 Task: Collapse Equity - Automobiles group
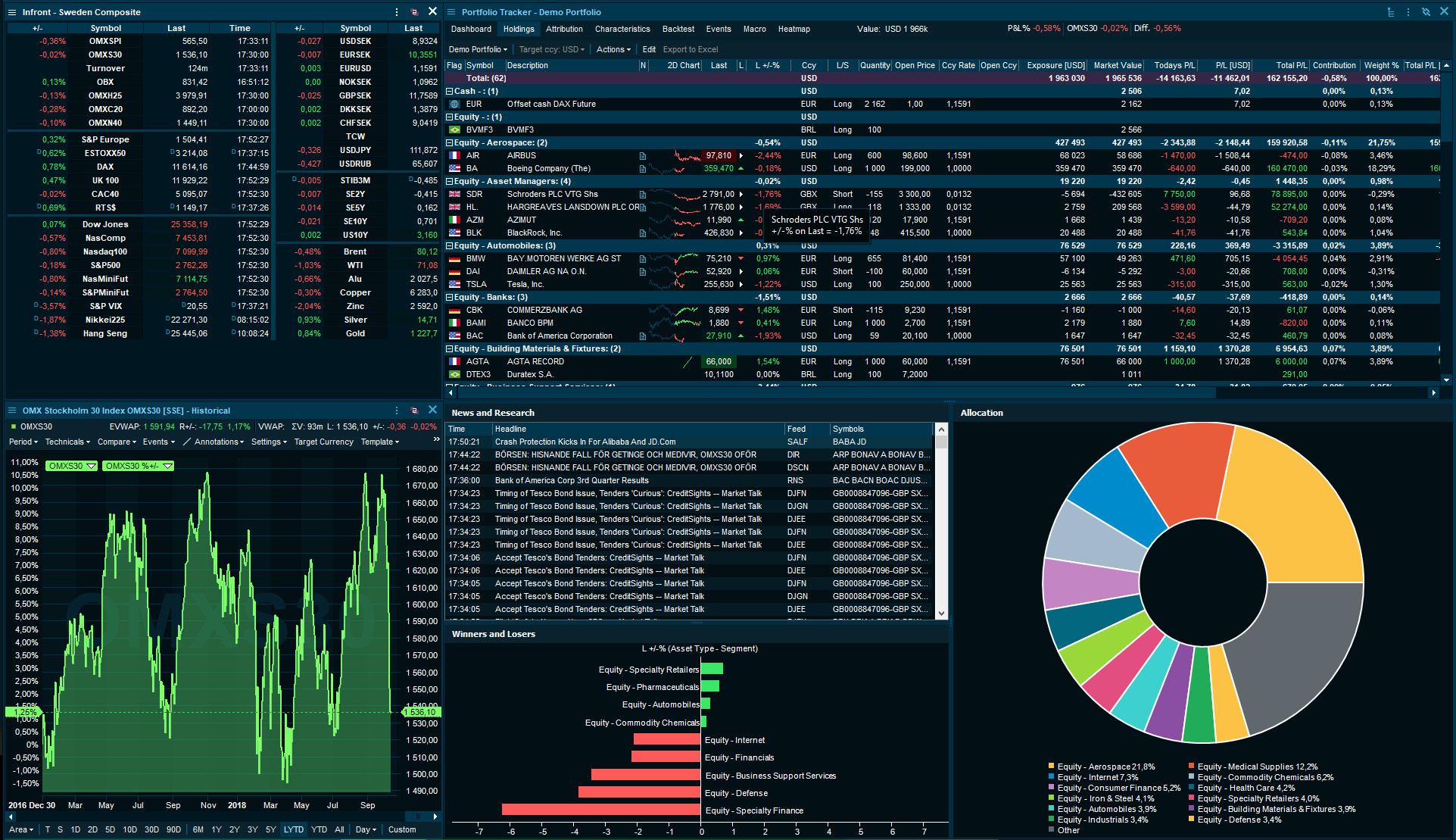(x=450, y=245)
